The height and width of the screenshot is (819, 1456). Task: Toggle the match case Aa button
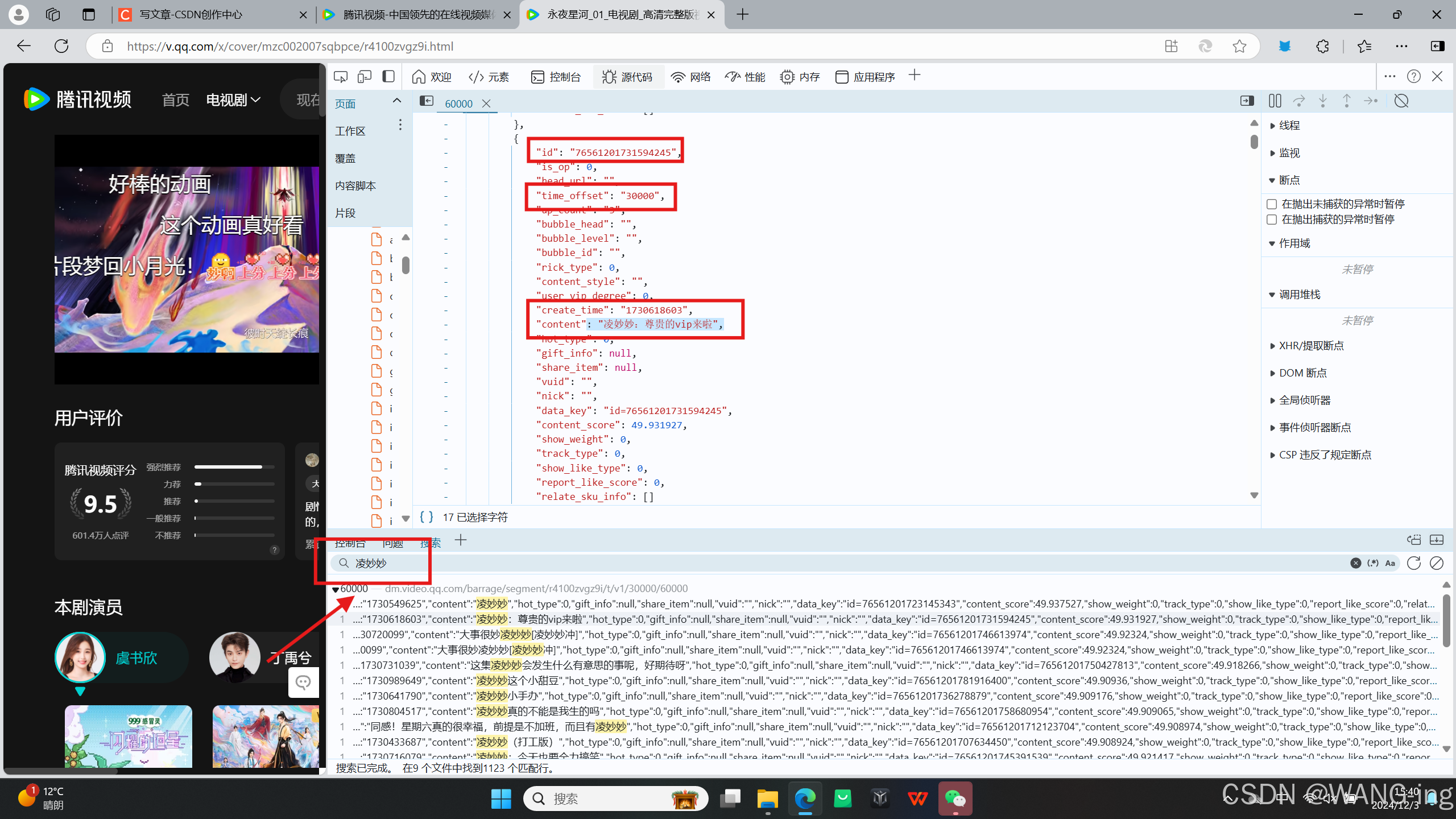pyautogui.click(x=1390, y=563)
